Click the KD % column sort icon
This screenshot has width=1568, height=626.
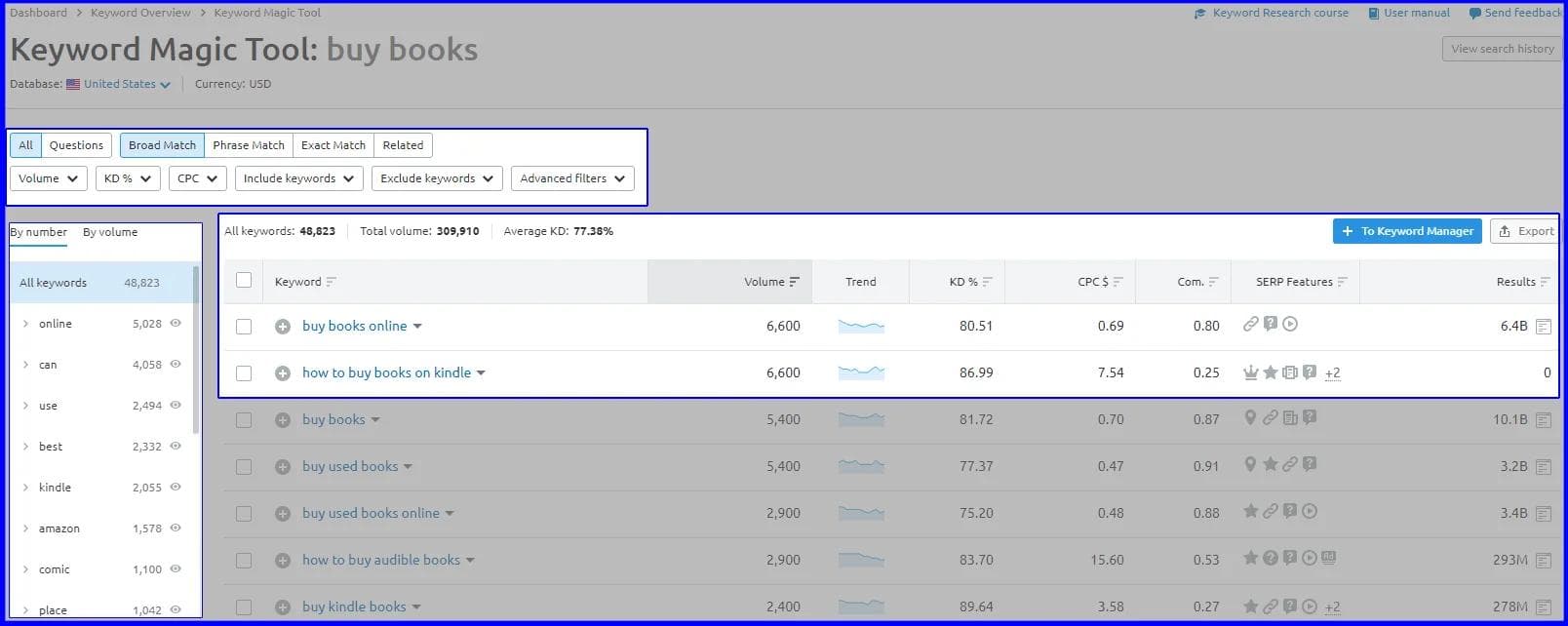click(x=987, y=282)
